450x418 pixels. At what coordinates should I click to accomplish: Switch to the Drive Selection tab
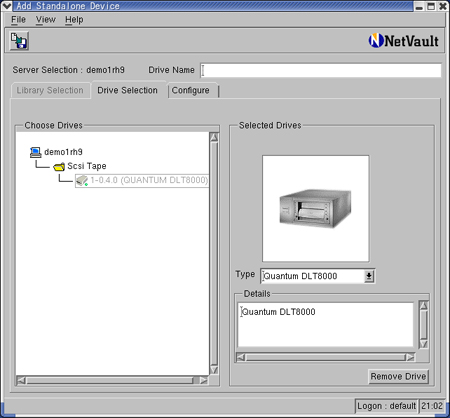127,90
